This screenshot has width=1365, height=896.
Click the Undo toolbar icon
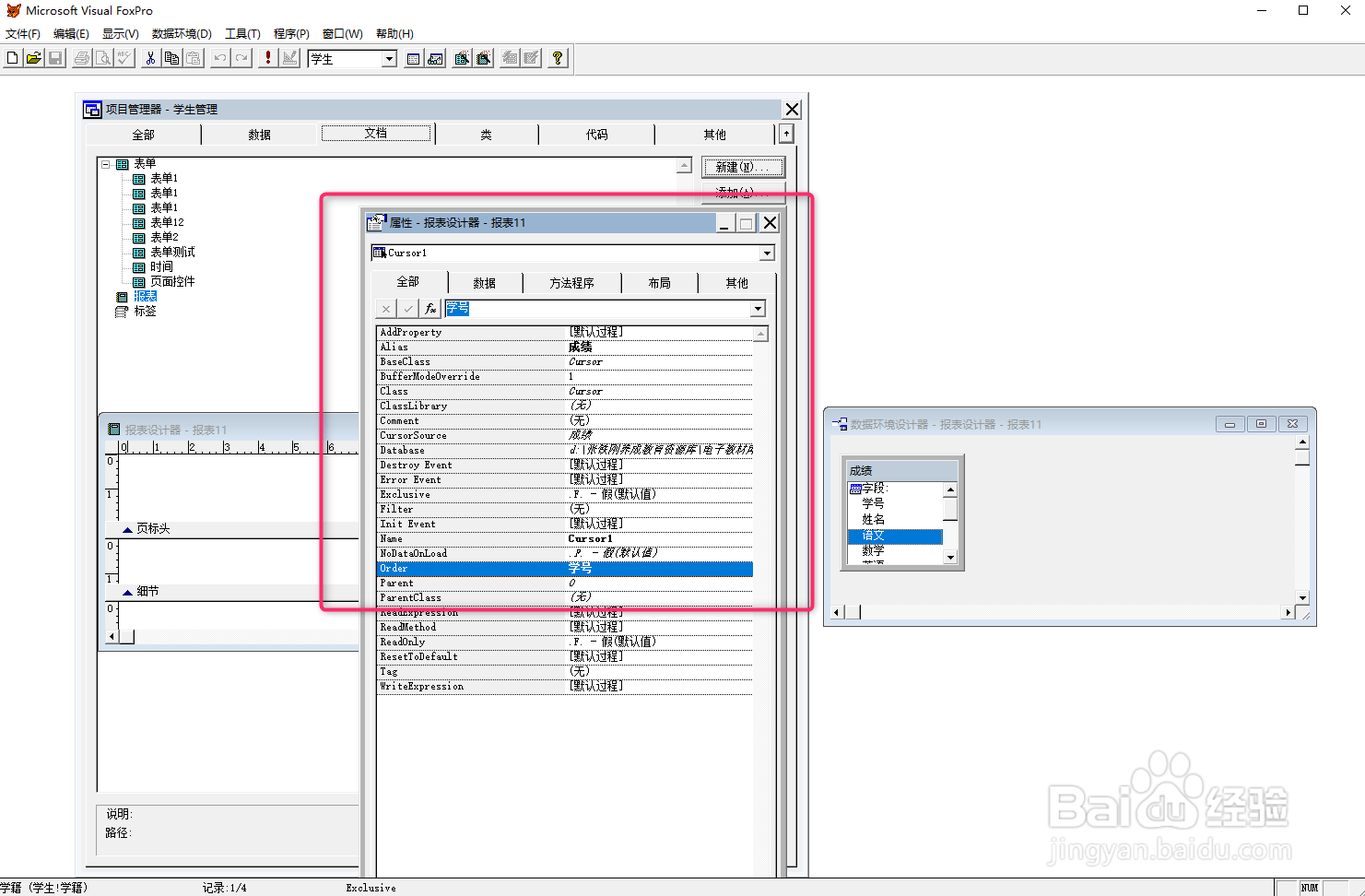(219, 58)
